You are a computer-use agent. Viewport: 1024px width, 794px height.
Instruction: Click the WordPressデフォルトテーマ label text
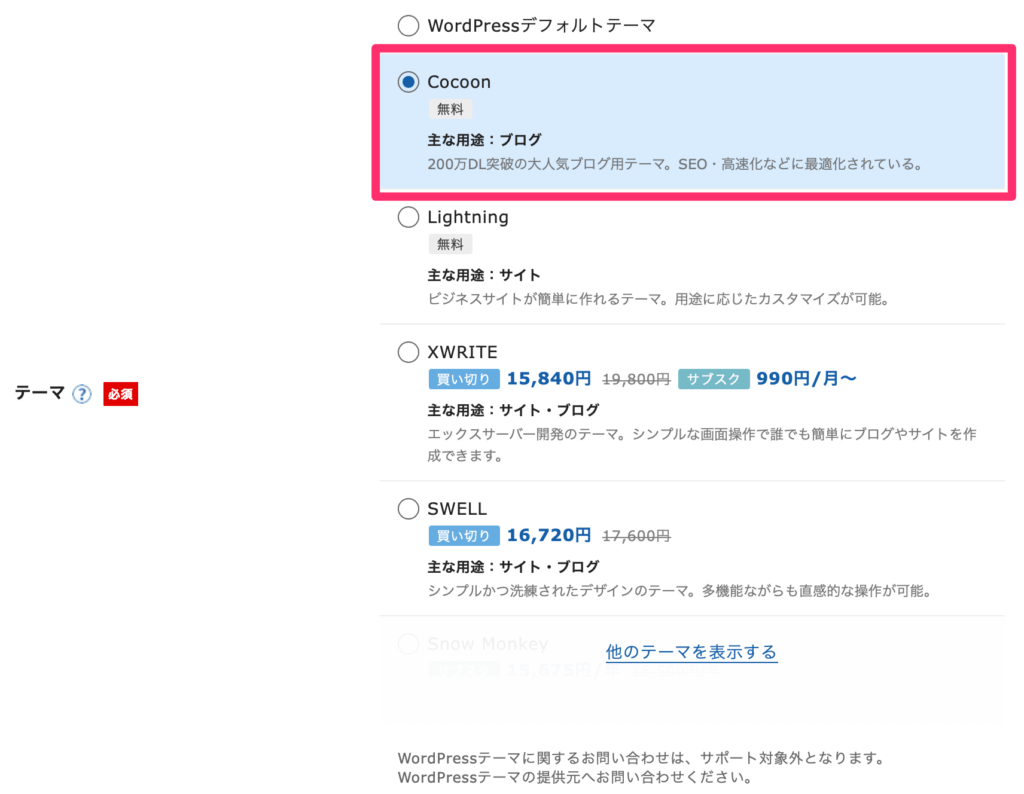pos(541,25)
